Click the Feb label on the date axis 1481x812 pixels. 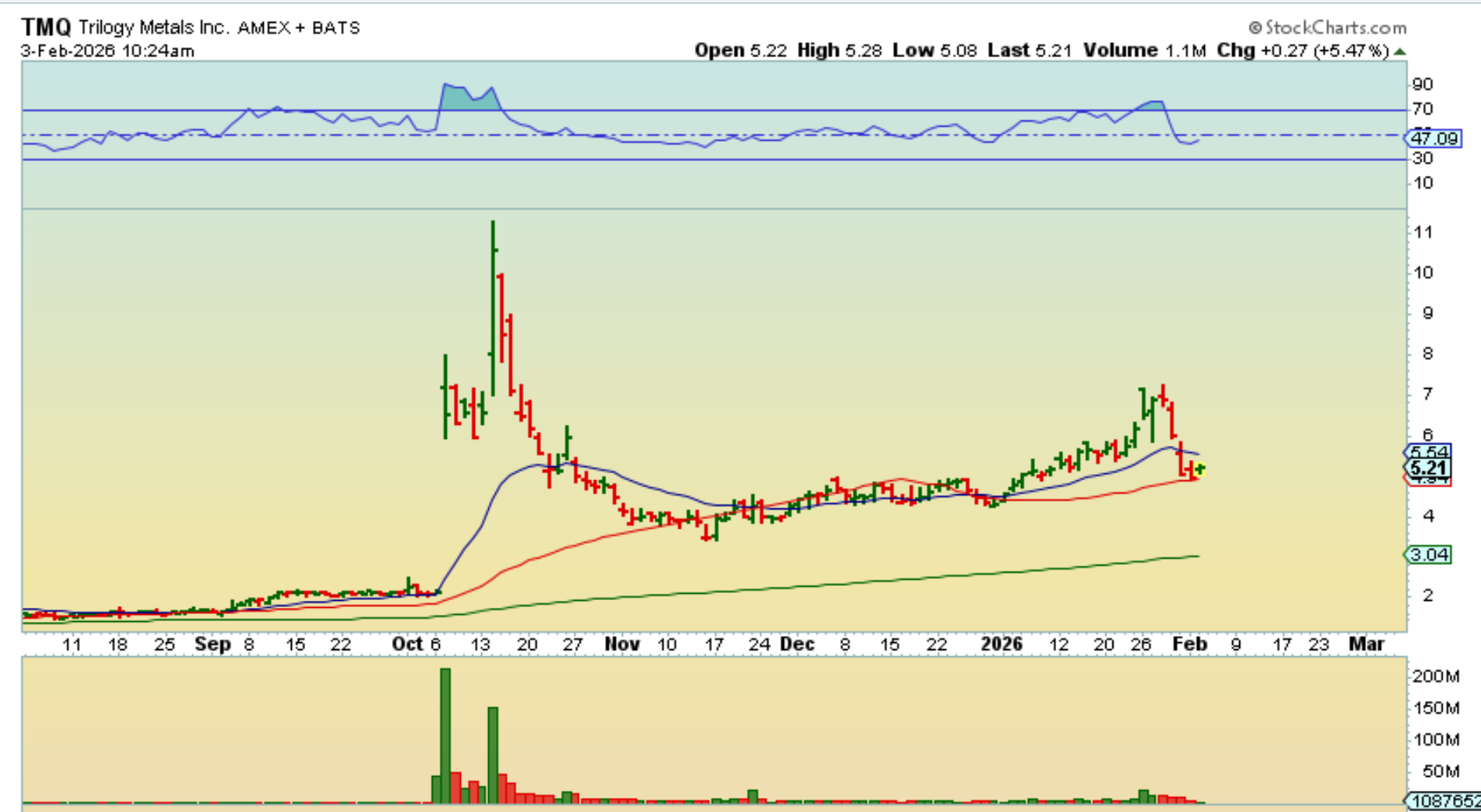coord(1190,644)
